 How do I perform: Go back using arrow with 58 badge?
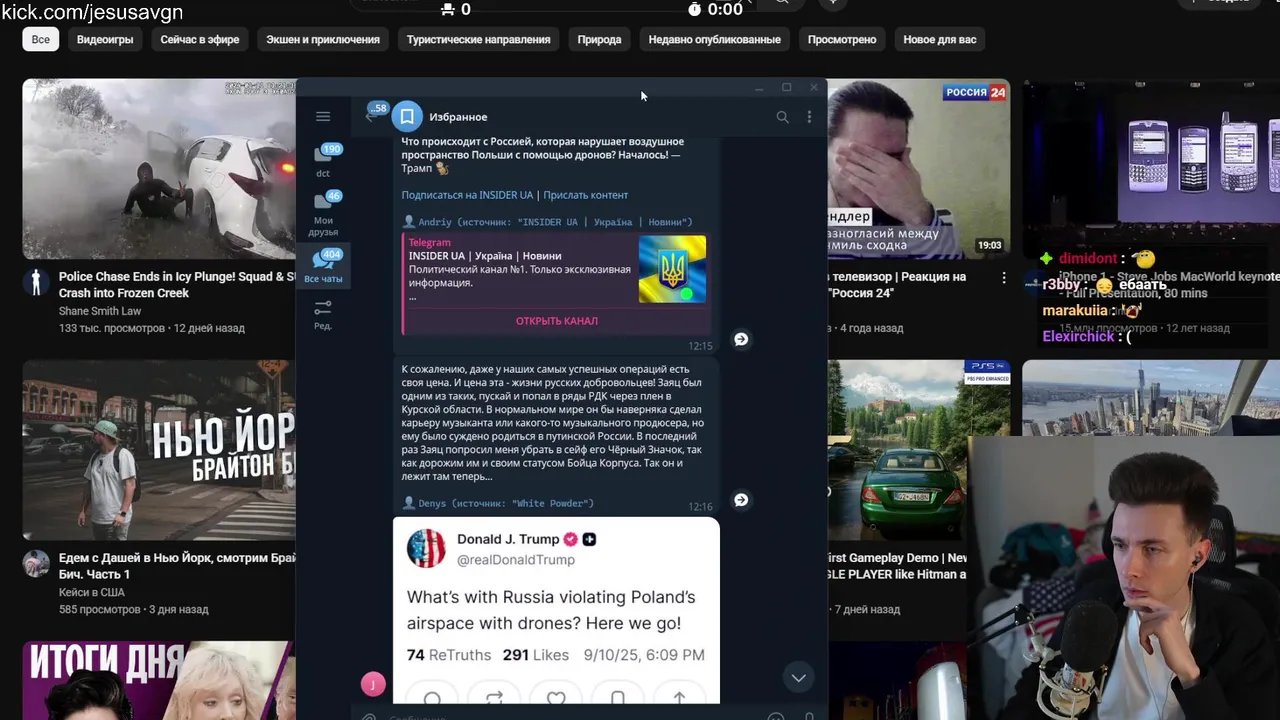371,116
